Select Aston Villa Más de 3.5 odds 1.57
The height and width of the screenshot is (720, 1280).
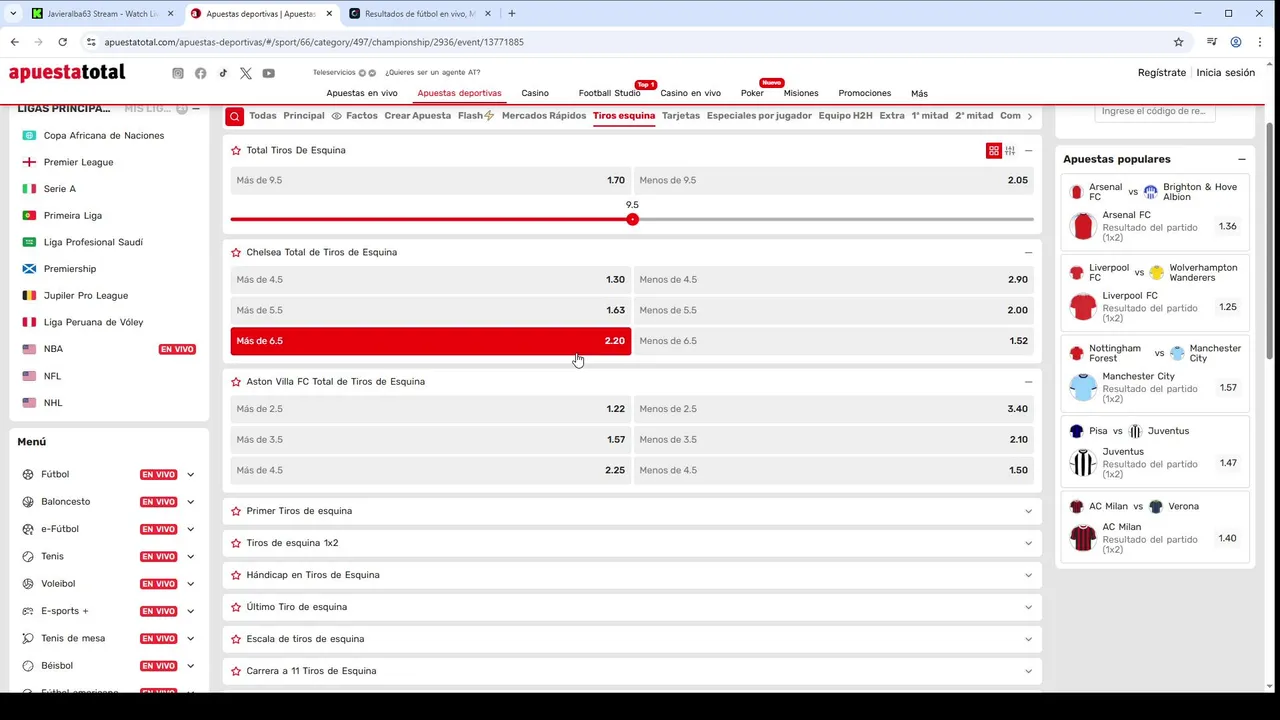[430, 440]
